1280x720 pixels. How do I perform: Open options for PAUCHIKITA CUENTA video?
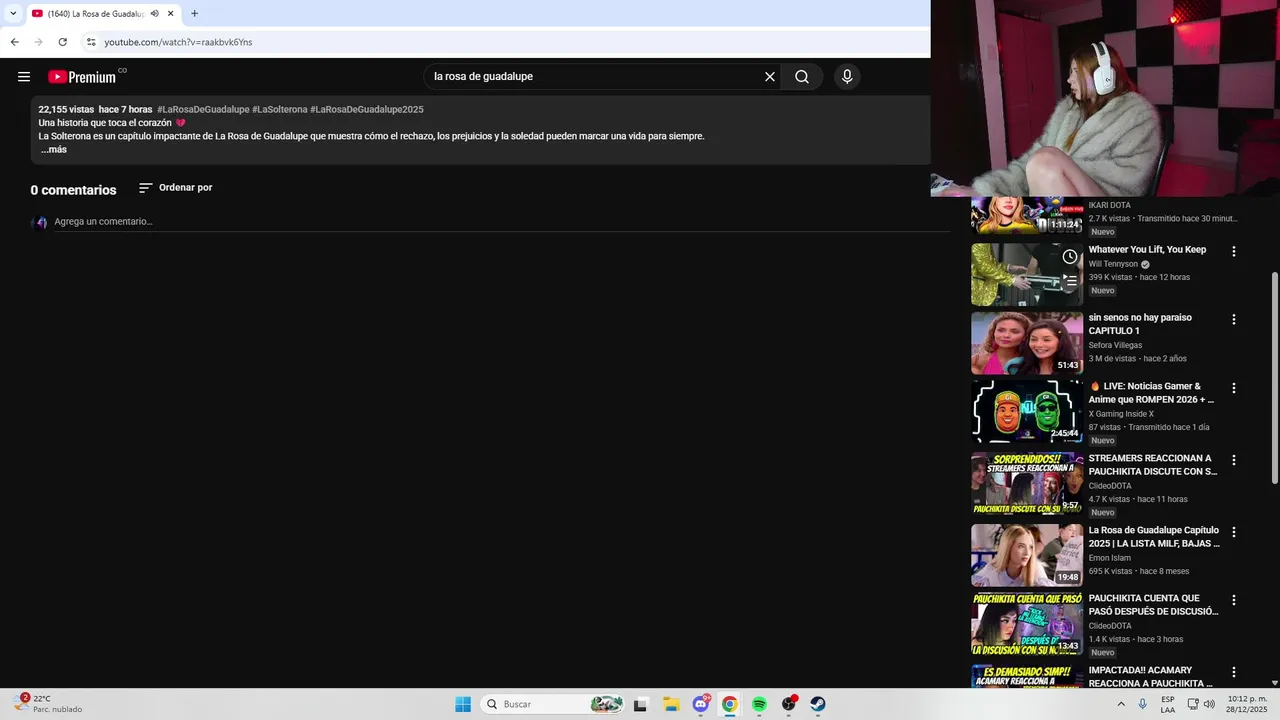[x=1234, y=600]
